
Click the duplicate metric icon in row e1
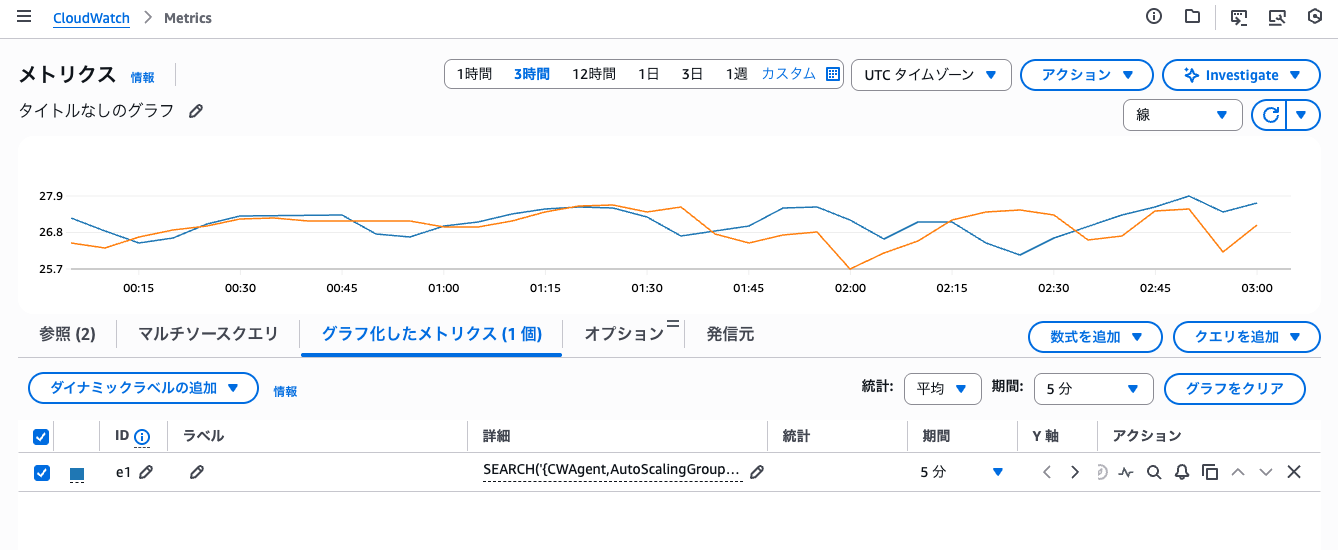(1209, 472)
